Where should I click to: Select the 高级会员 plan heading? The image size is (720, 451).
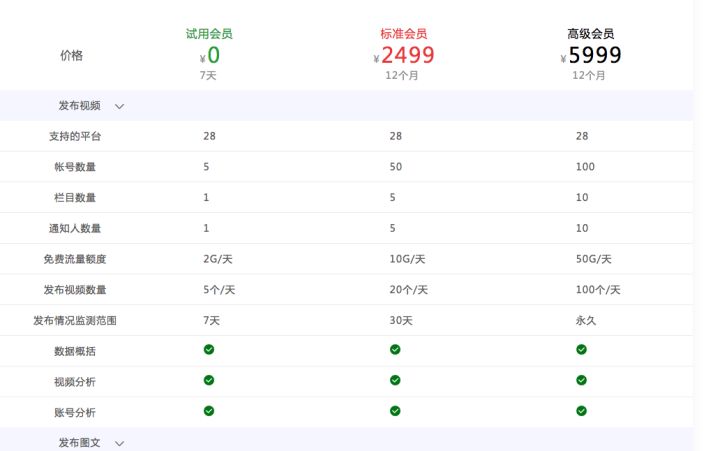(x=591, y=34)
